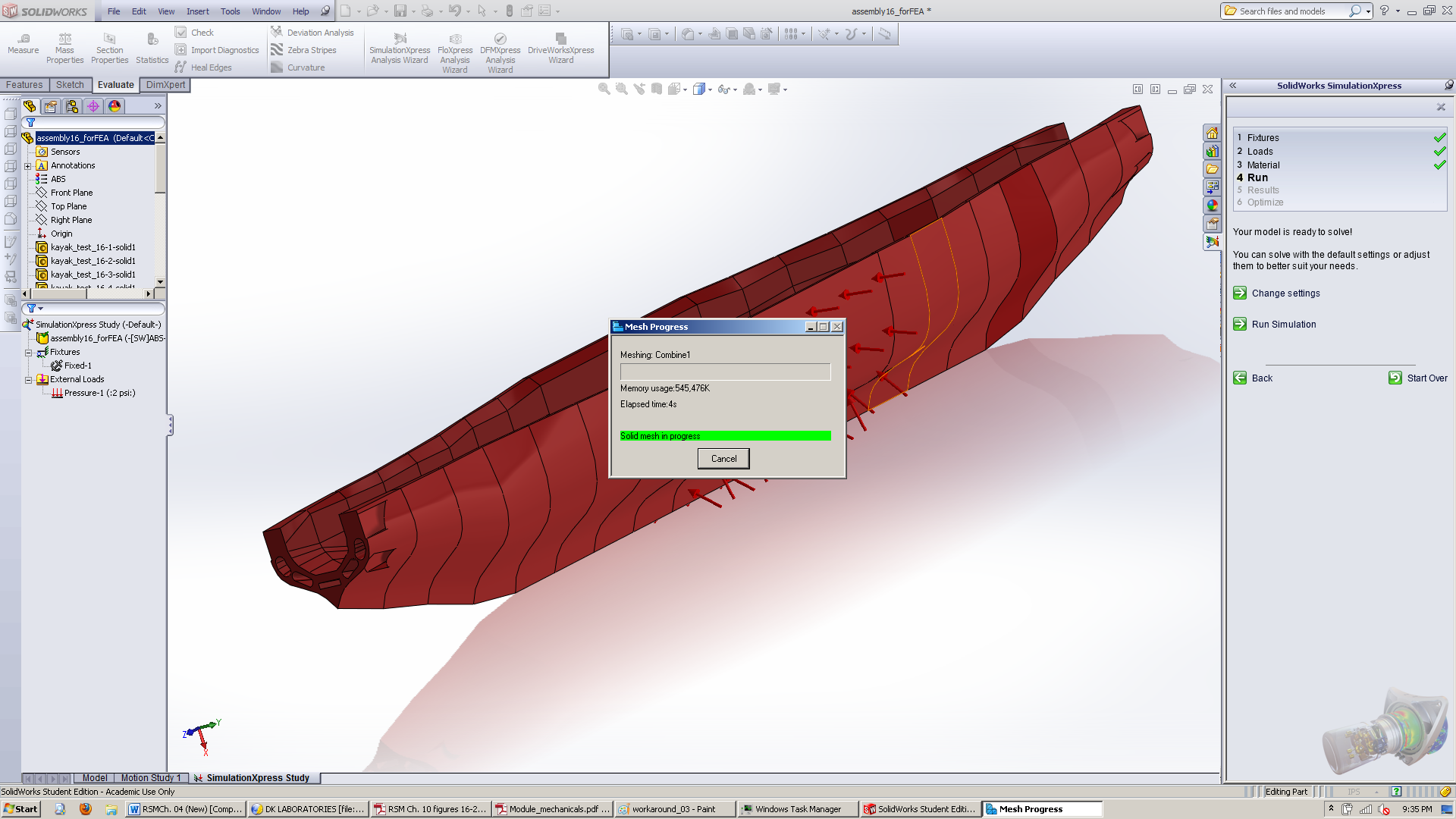
Task: Expand the manager pane tabs chevron
Action: click(x=158, y=106)
